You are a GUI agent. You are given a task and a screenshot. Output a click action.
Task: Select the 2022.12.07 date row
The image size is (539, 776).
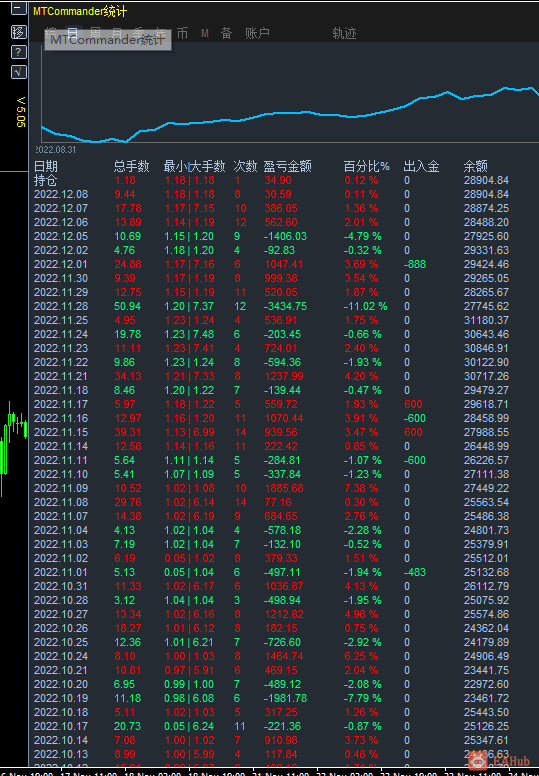61,208
